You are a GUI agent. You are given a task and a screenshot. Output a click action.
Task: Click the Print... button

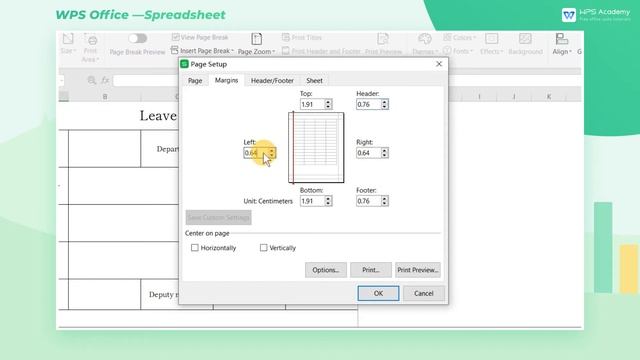click(371, 270)
